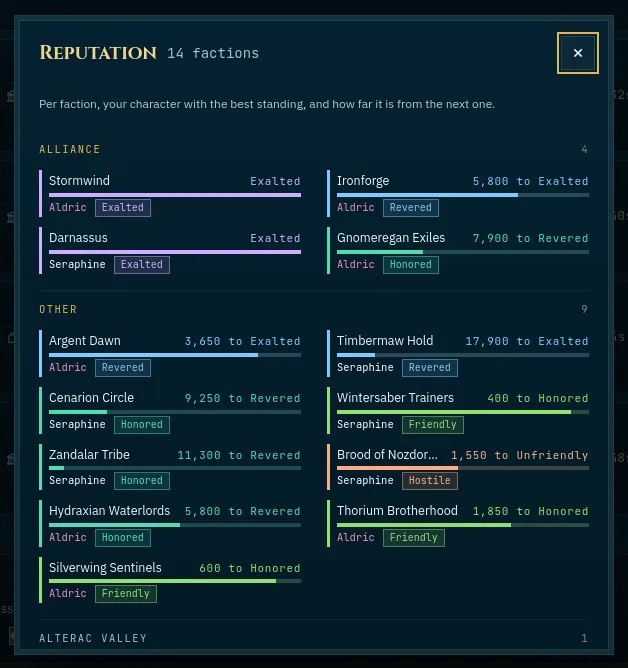
Task: Open the Silverwing Sentinels faction entry
Action: 170,580
